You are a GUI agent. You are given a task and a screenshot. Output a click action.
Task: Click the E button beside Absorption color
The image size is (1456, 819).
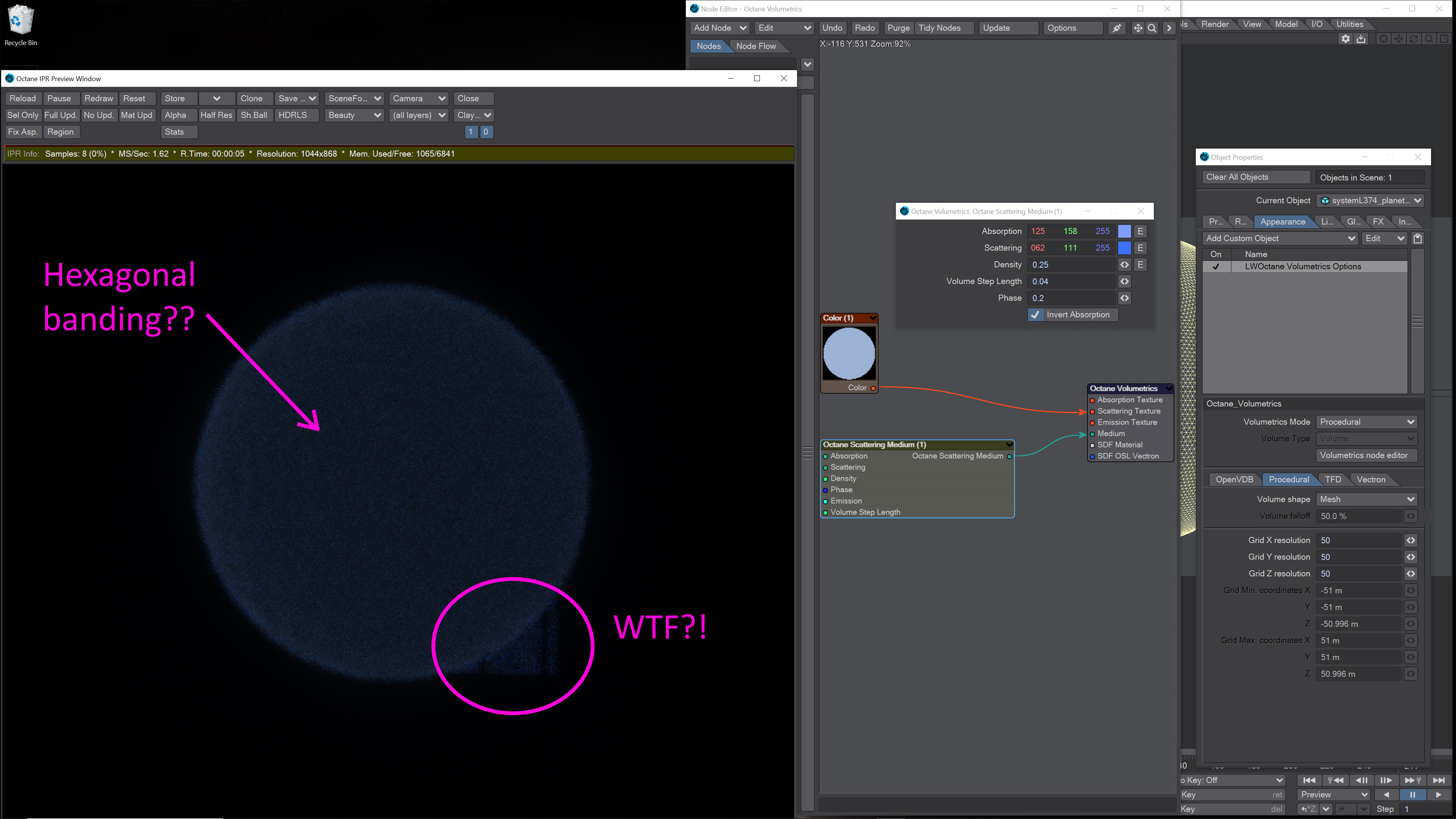(x=1140, y=231)
